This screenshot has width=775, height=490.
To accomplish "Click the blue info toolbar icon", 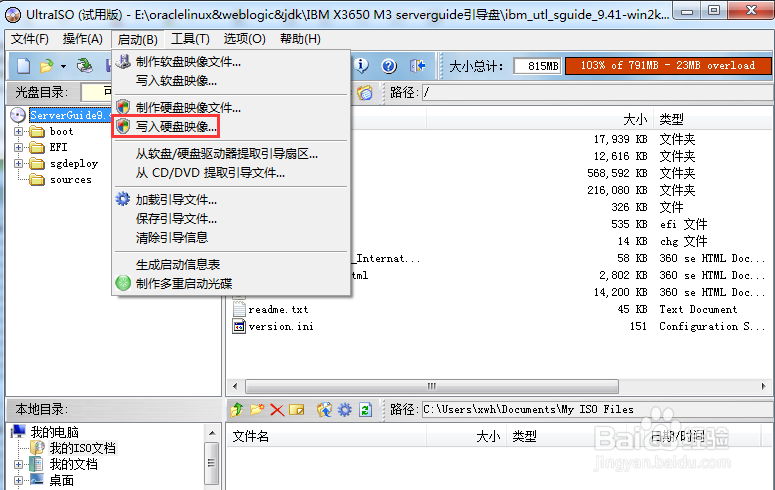I will (x=362, y=65).
